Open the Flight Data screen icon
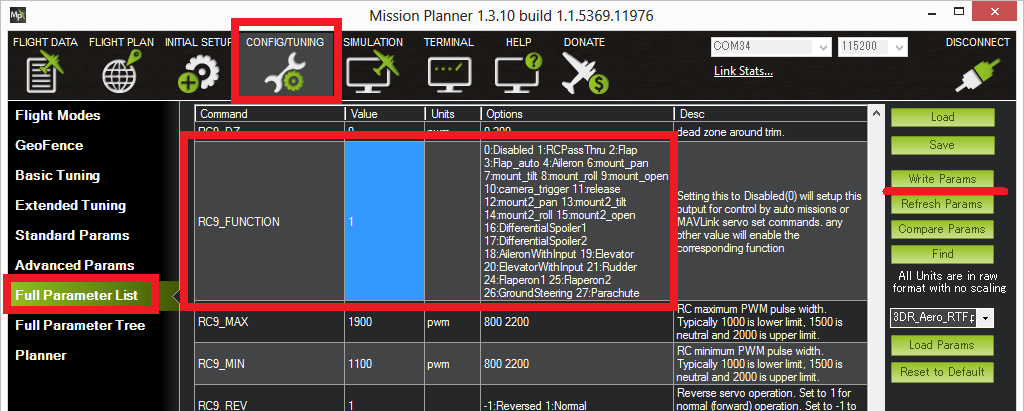This screenshot has height=411, width=1024. (45, 73)
